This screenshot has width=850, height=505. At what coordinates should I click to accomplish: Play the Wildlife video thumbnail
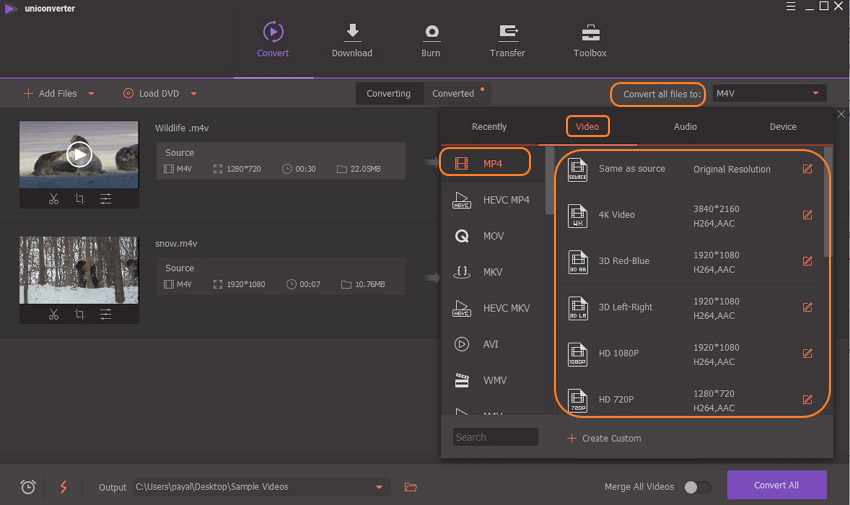(x=79, y=154)
